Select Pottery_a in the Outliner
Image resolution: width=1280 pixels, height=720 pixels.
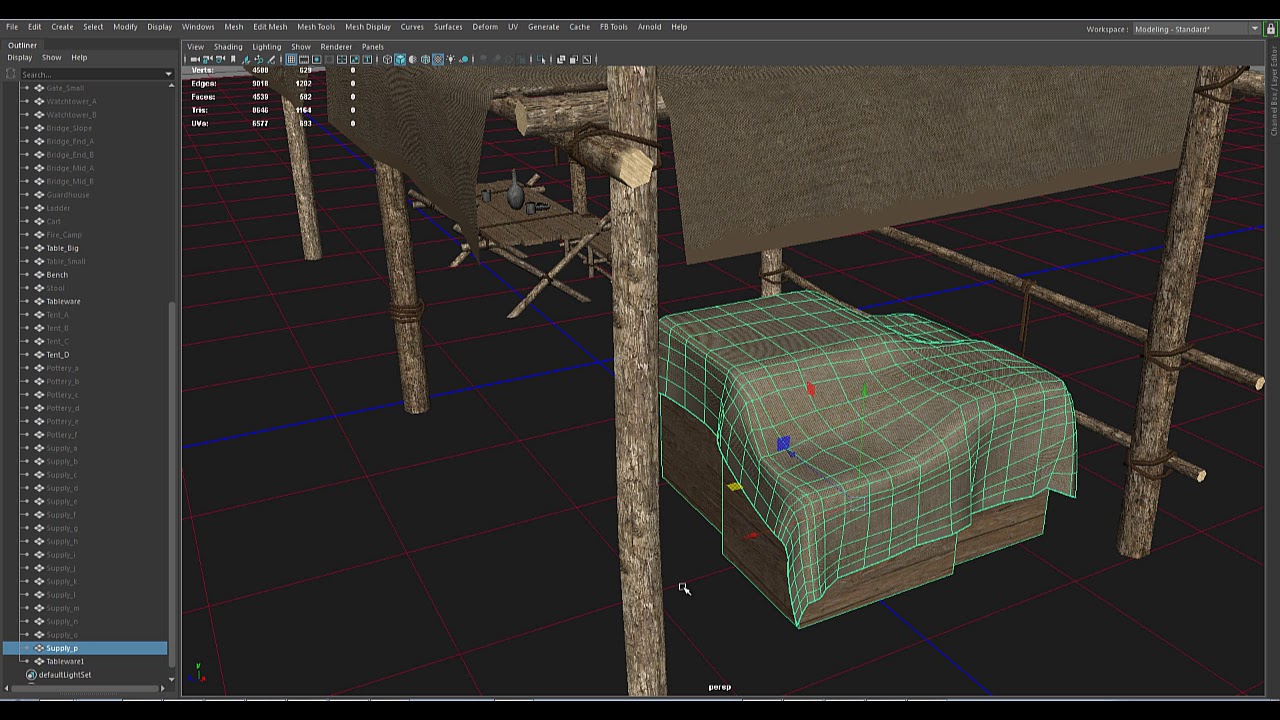62,368
